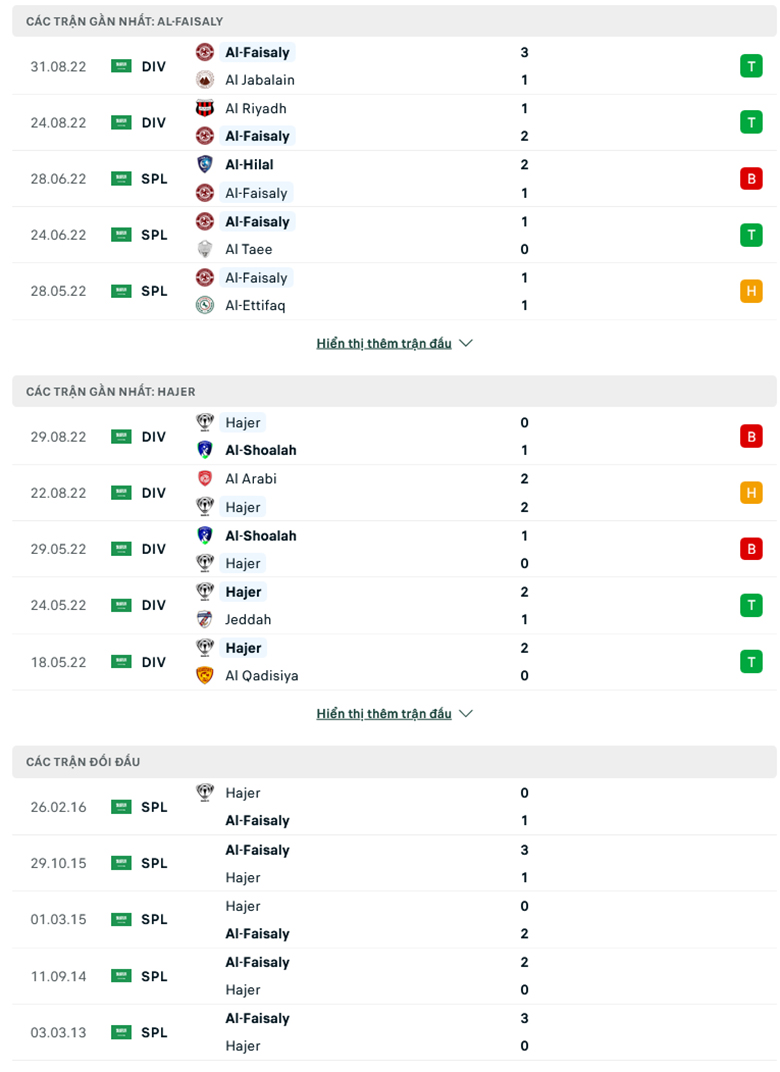The height and width of the screenshot is (1072, 780).
Task: Open Al-Shoalah team name on 29.08.22
Action: click(261, 450)
